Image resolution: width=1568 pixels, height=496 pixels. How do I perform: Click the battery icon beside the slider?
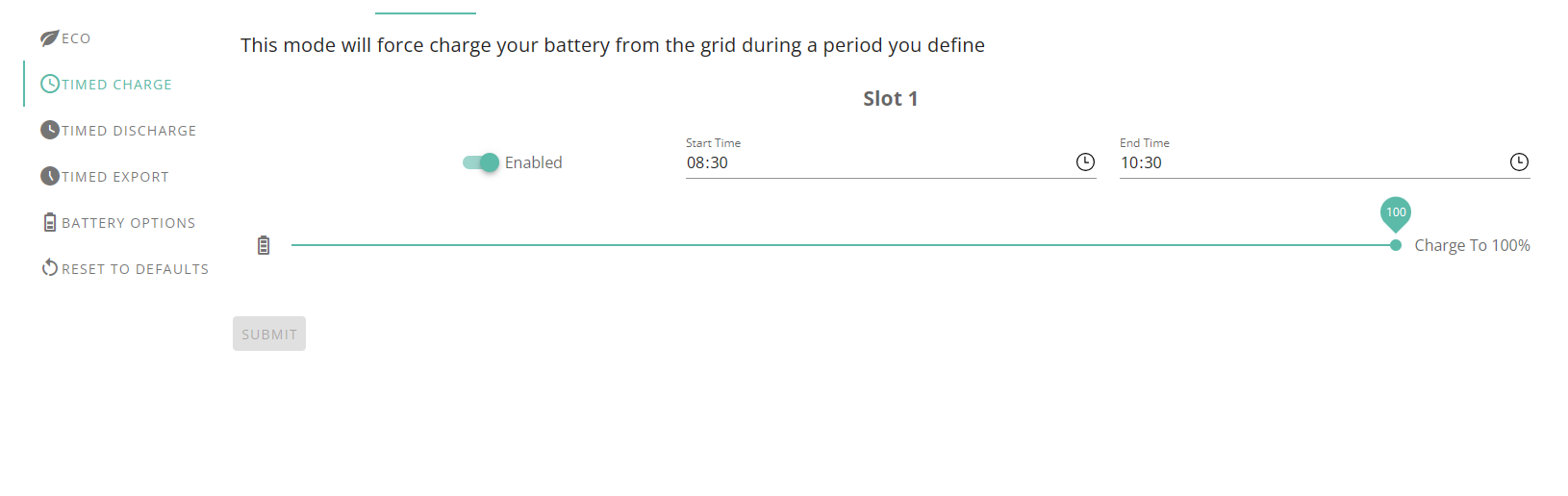click(x=264, y=245)
